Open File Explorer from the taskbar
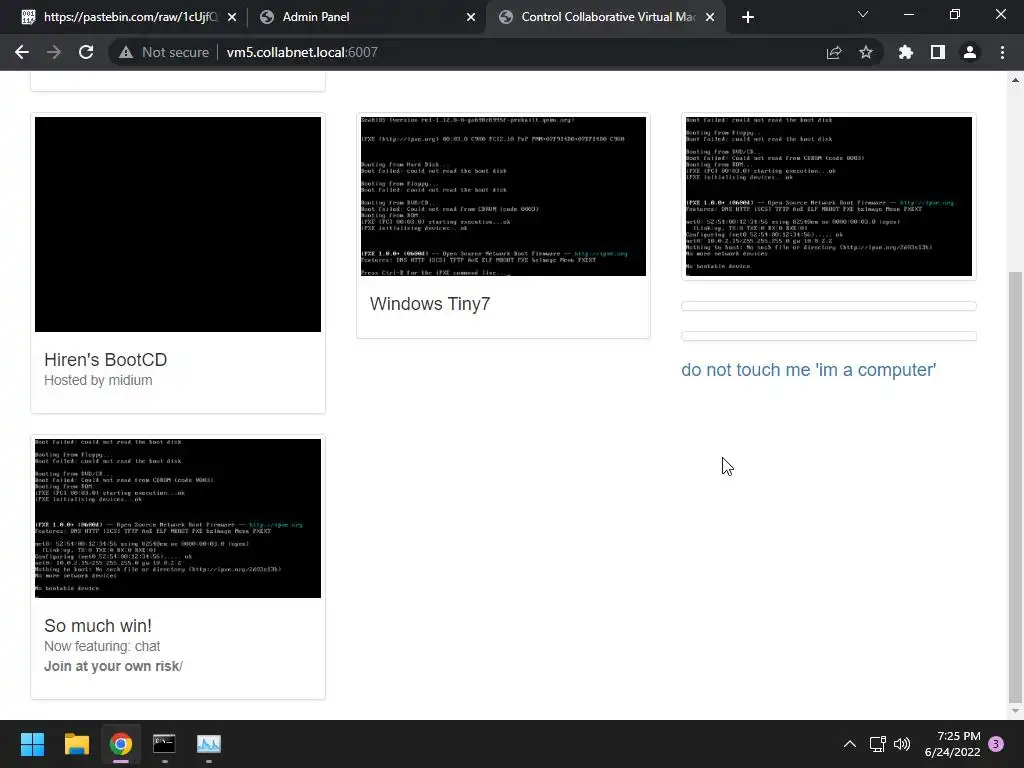The height and width of the screenshot is (768, 1024). point(76,744)
